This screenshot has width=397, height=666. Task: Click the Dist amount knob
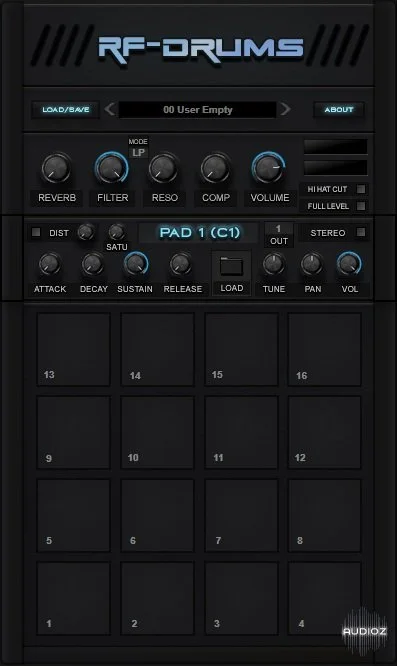pyautogui.click(x=86, y=232)
